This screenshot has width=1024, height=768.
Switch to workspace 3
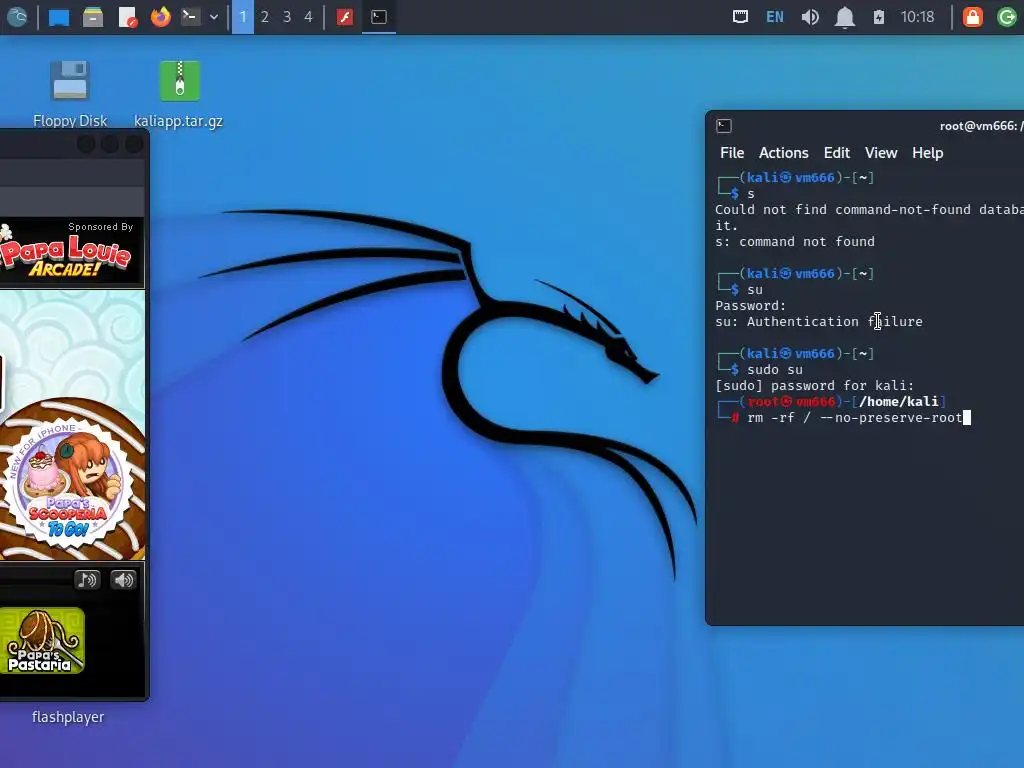click(x=287, y=17)
